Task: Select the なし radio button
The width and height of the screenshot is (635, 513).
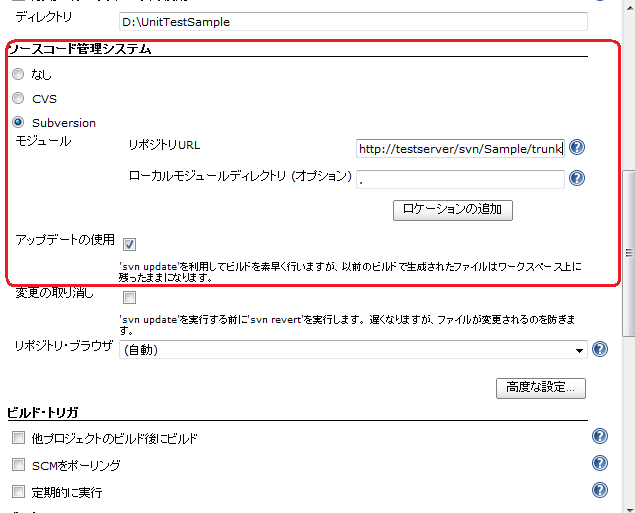Action: tap(18, 74)
